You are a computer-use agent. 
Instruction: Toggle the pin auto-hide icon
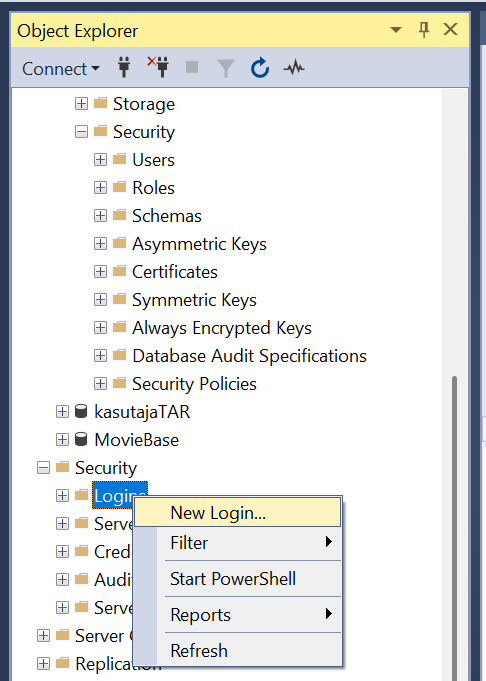[424, 30]
